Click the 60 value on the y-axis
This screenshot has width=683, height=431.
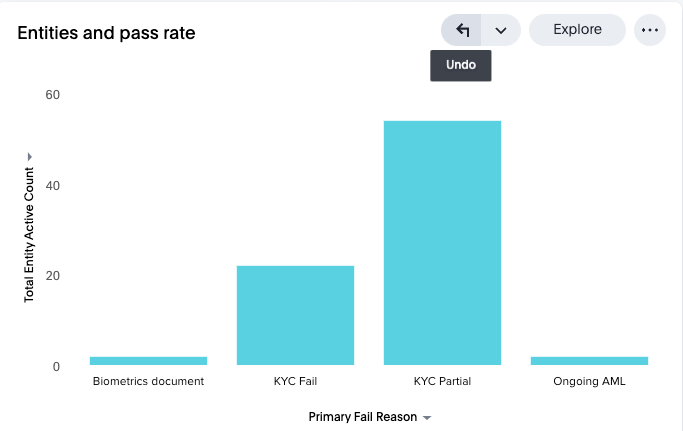52,95
